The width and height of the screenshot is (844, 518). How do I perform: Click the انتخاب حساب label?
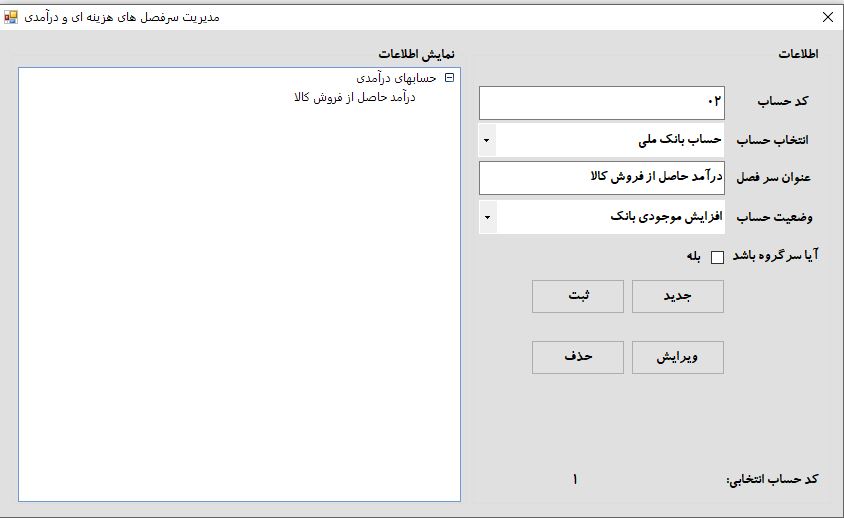(x=772, y=140)
